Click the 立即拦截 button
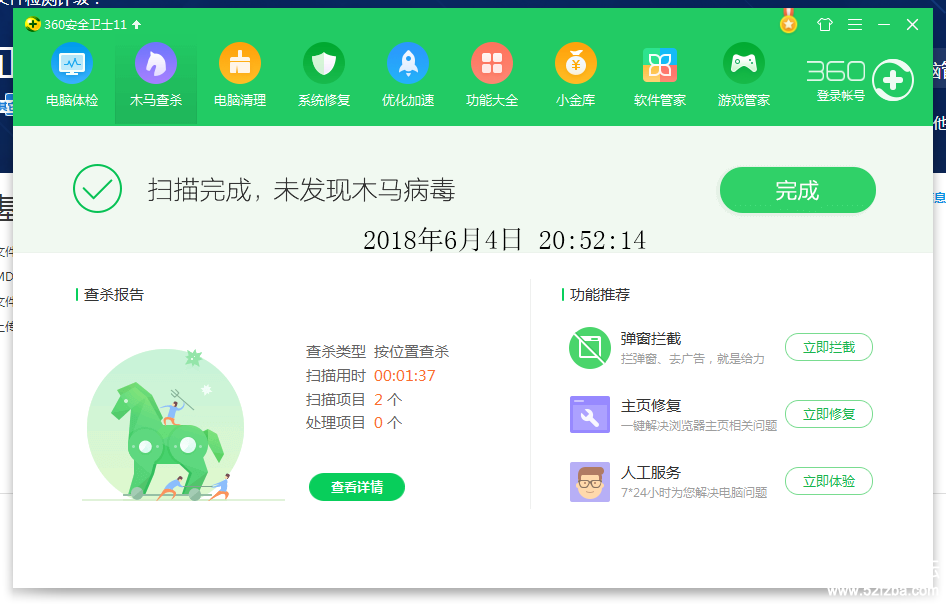 pos(829,348)
